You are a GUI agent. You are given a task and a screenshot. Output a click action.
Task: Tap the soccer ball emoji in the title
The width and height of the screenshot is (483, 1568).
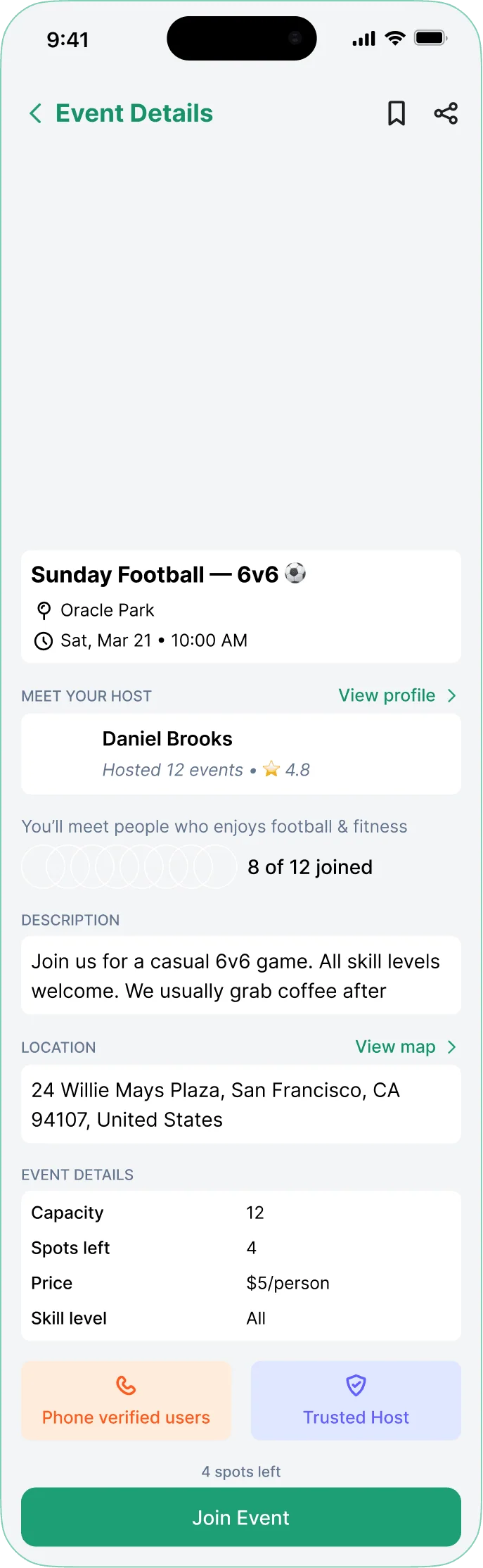[295, 573]
